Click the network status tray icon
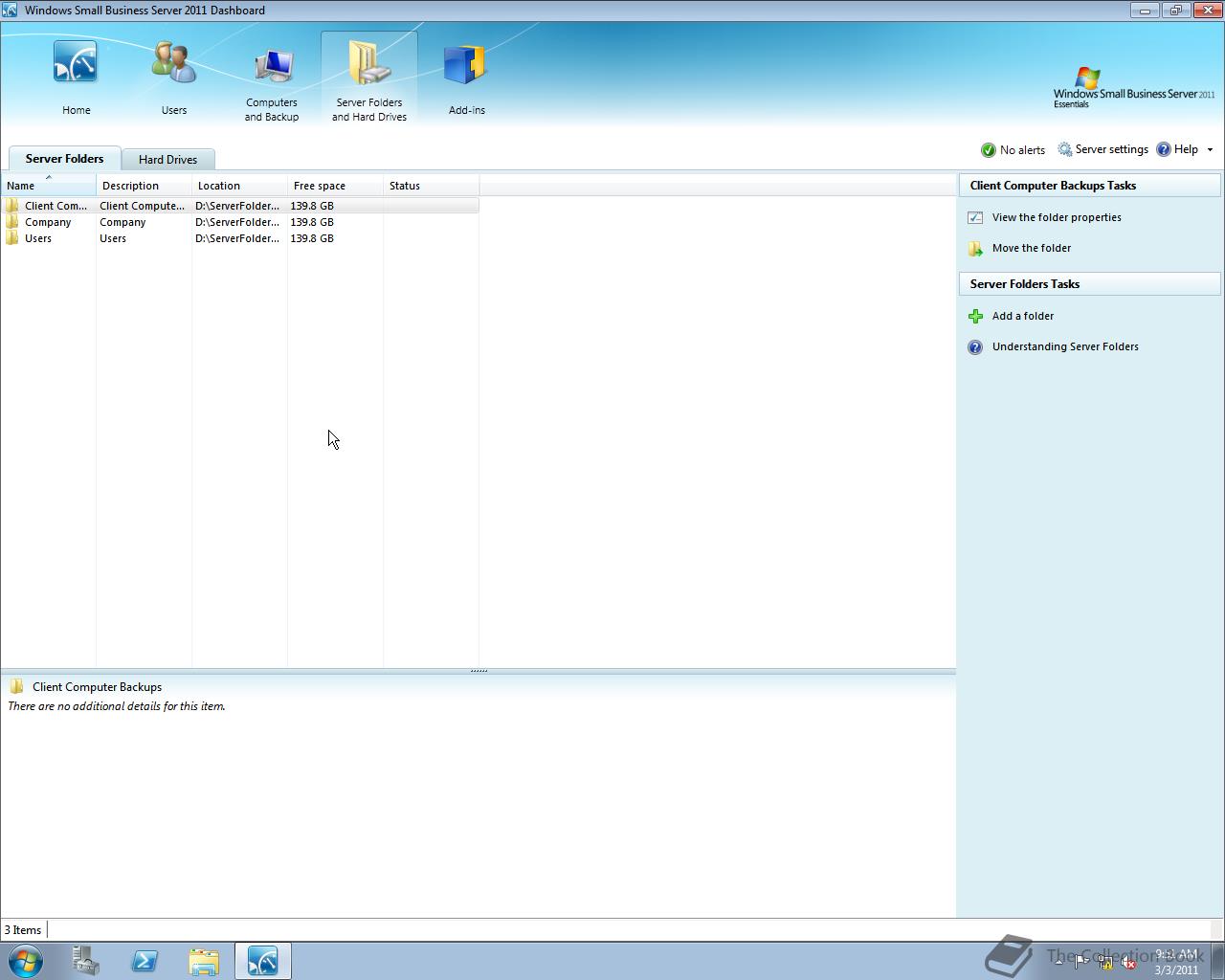 [x=1104, y=963]
